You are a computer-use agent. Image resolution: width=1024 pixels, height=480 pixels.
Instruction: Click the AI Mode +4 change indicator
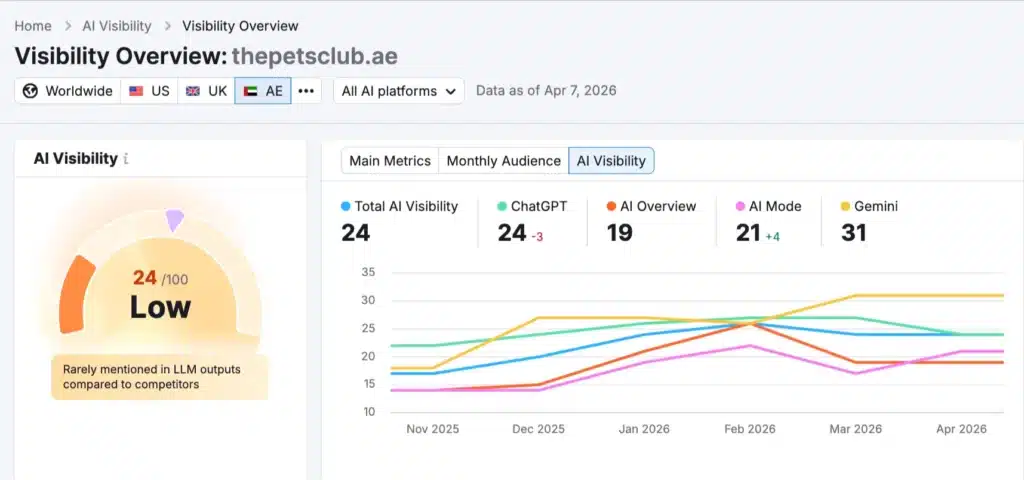[773, 236]
